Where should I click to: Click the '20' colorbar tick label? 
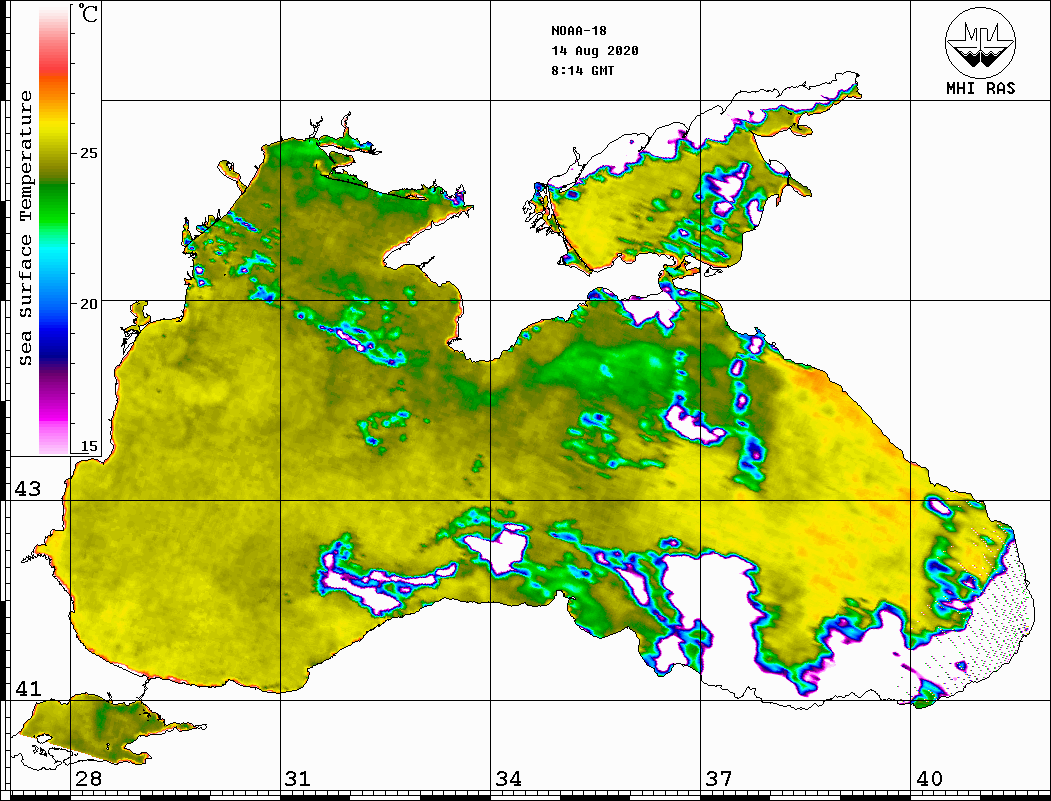[x=88, y=304]
